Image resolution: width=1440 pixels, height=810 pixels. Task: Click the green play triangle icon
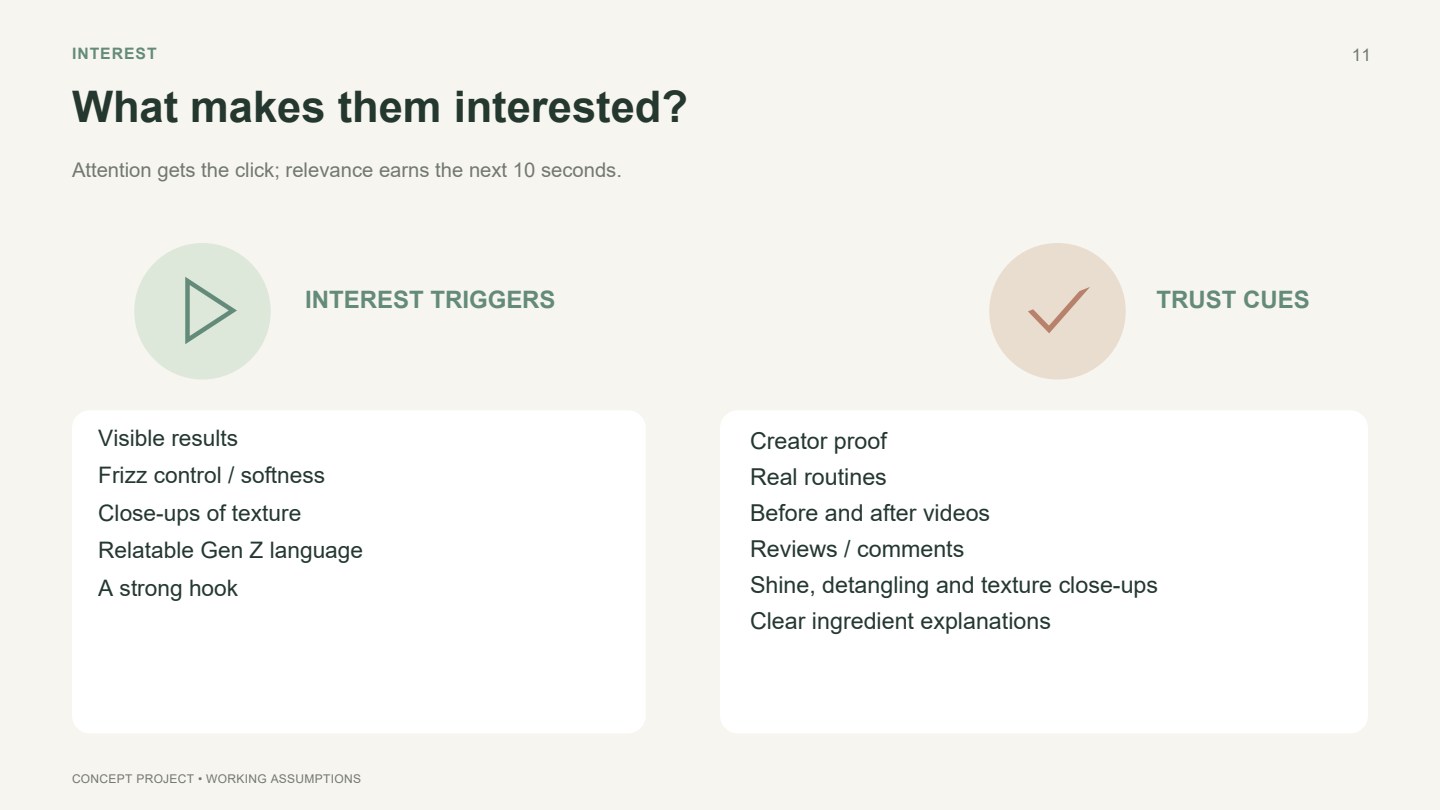pyautogui.click(x=209, y=311)
